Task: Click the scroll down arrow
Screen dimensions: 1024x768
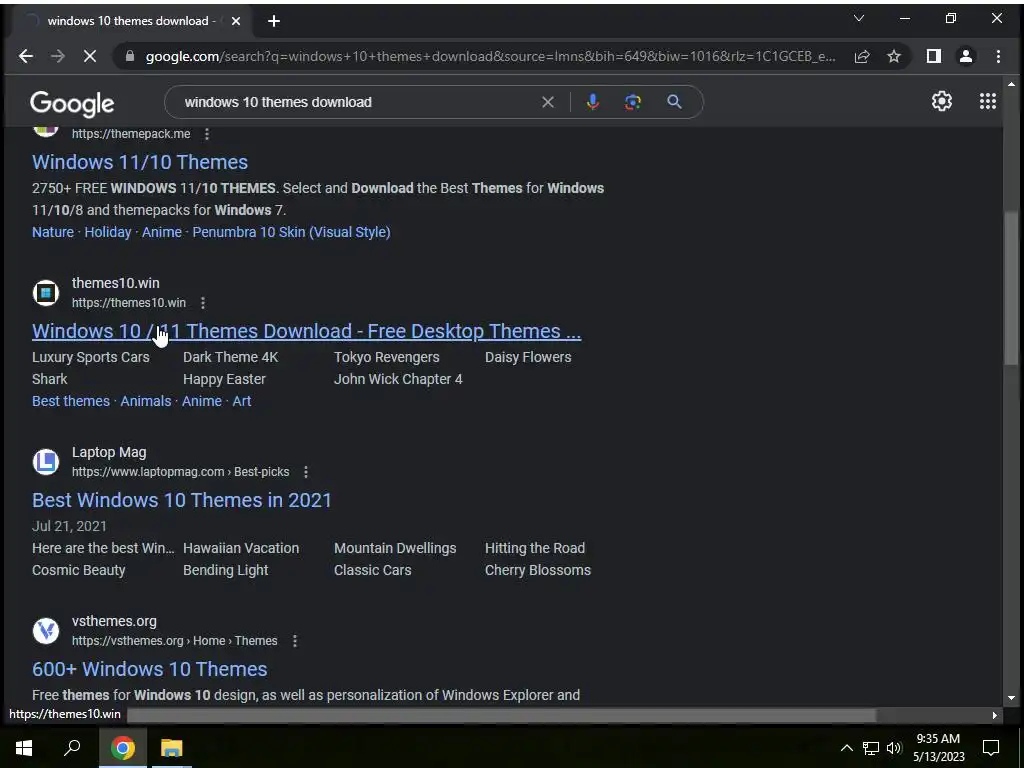Action: pyautogui.click(x=1011, y=698)
